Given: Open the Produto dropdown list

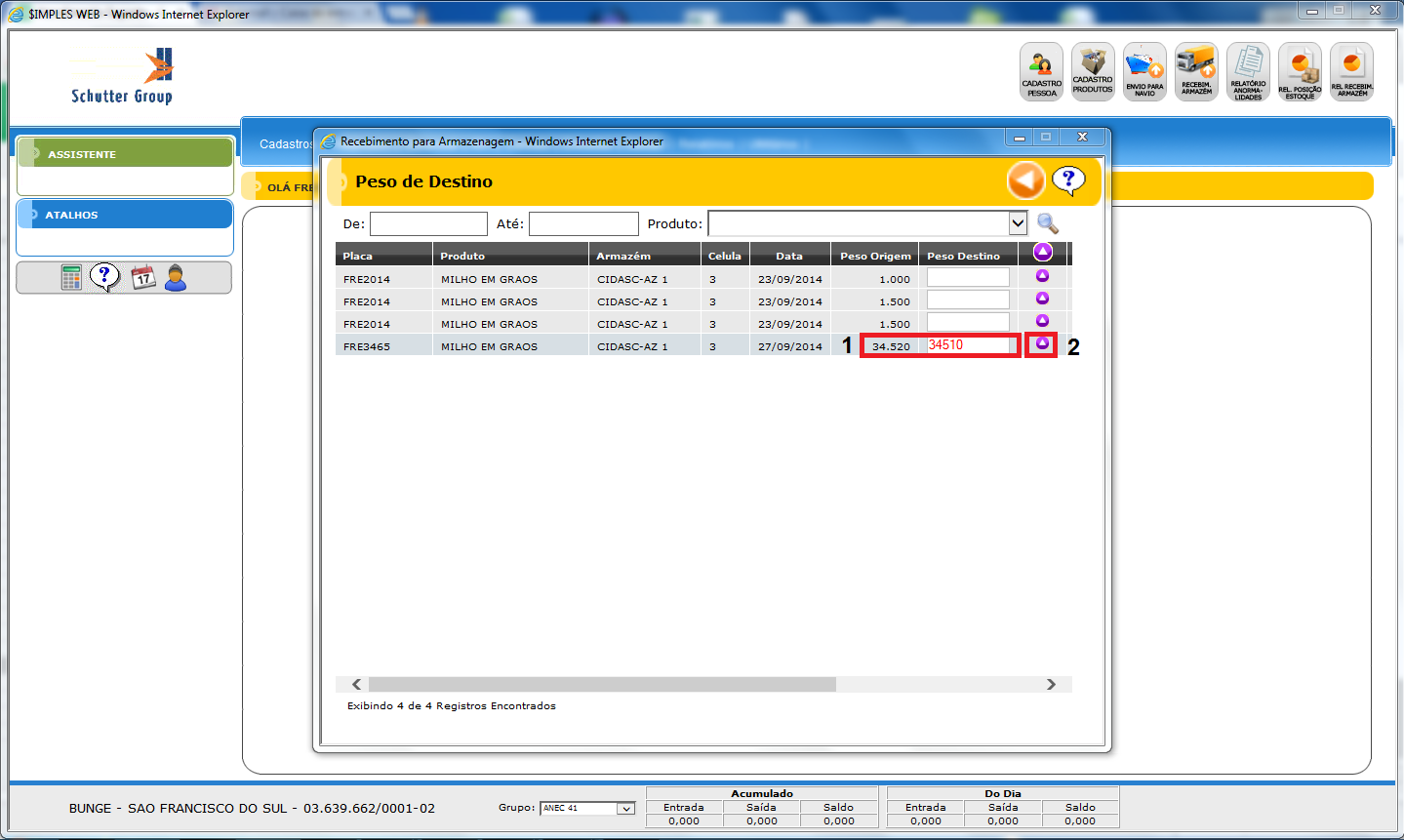Looking at the screenshot, I should coord(1018,223).
